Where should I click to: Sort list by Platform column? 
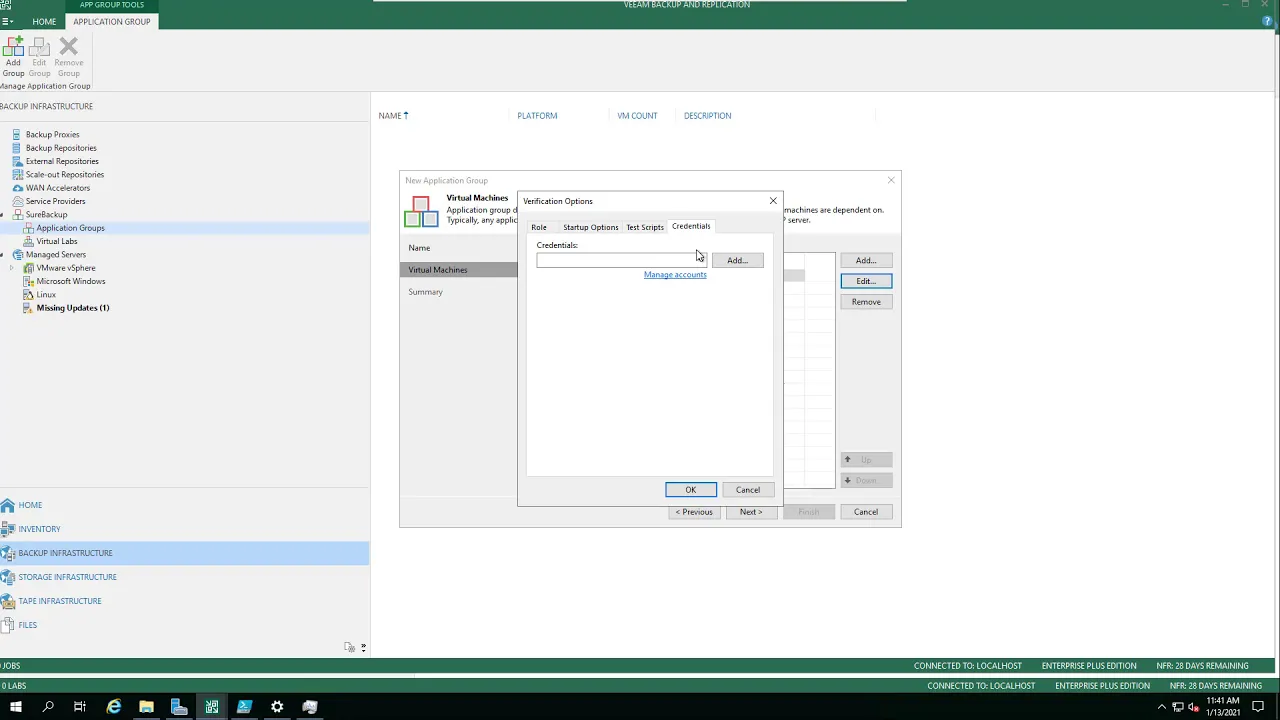pos(537,116)
